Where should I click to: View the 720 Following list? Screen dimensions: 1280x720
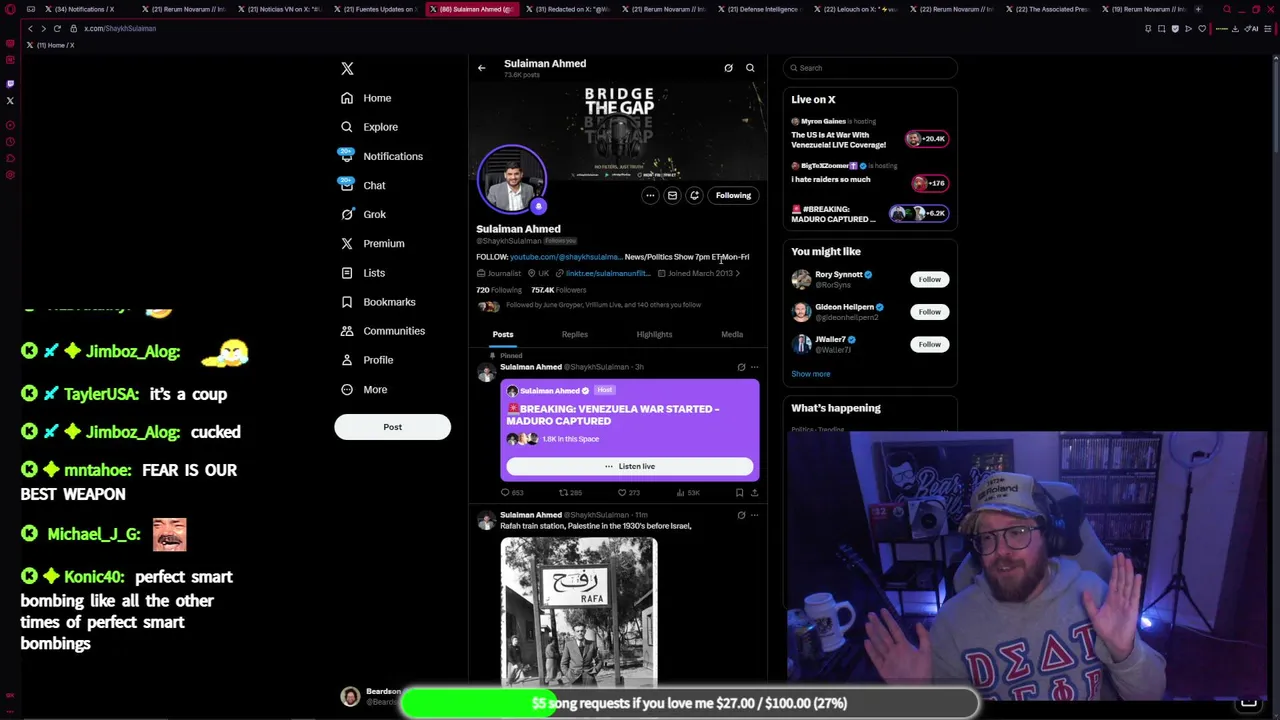[x=499, y=290]
